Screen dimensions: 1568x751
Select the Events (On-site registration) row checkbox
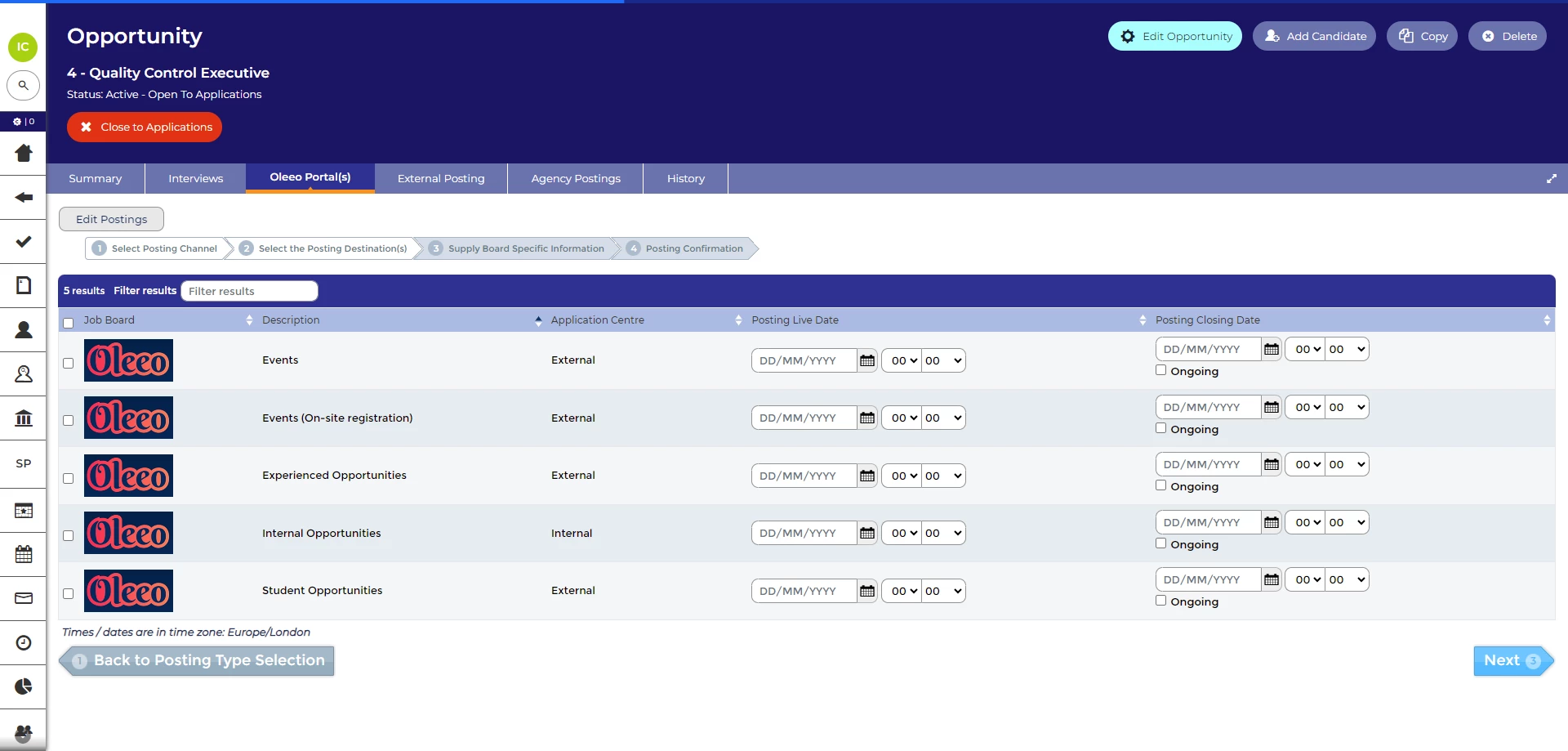[x=69, y=420]
